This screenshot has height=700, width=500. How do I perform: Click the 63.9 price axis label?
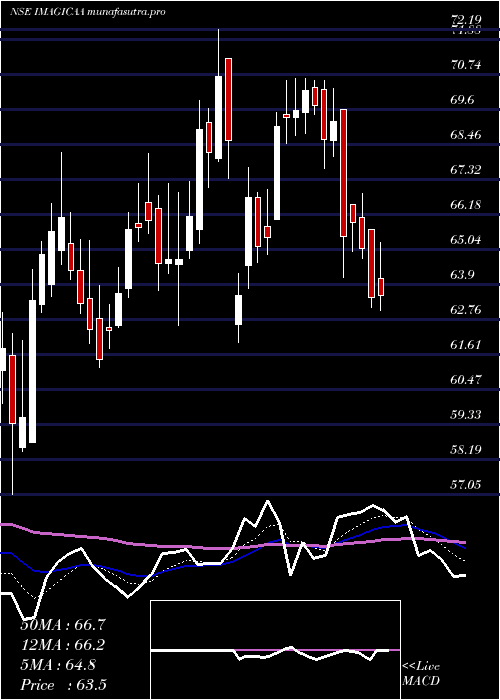coord(462,275)
